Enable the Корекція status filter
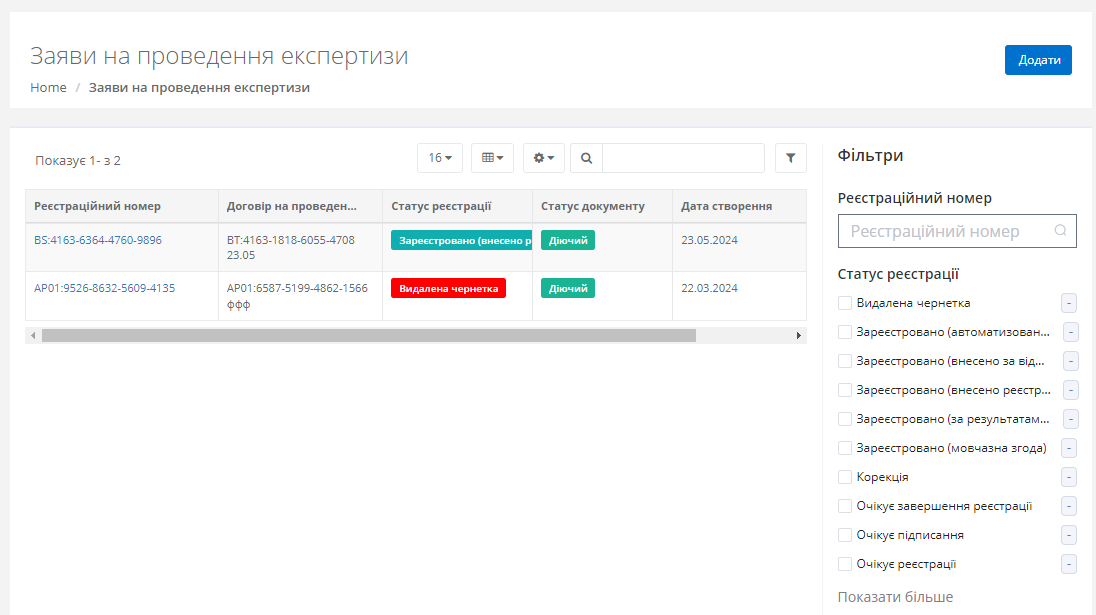This screenshot has height=615, width=1096. pyautogui.click(x=845, y=477)
